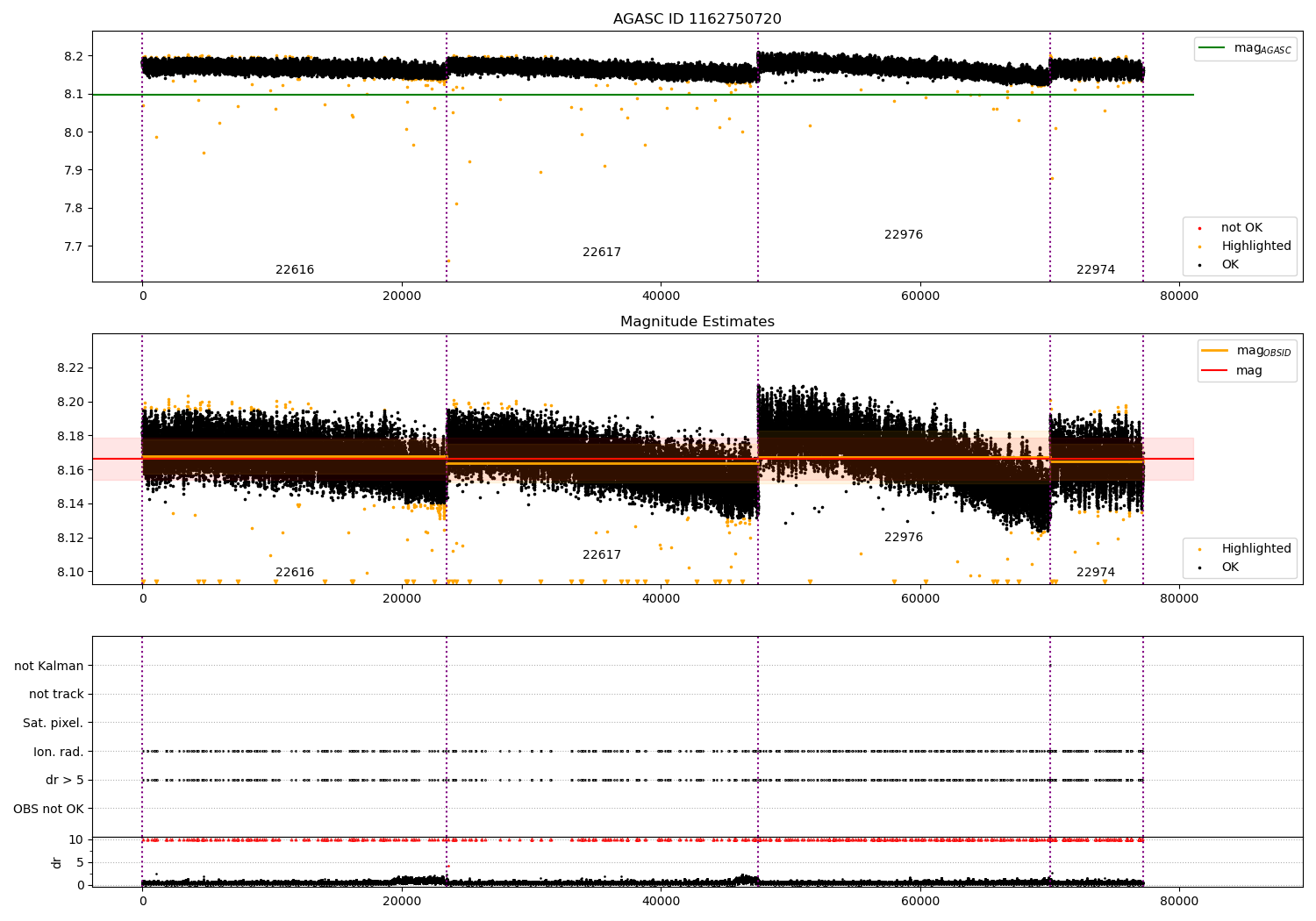Click 22976 label in Magnitude Estimates plot

coord(904,538)
